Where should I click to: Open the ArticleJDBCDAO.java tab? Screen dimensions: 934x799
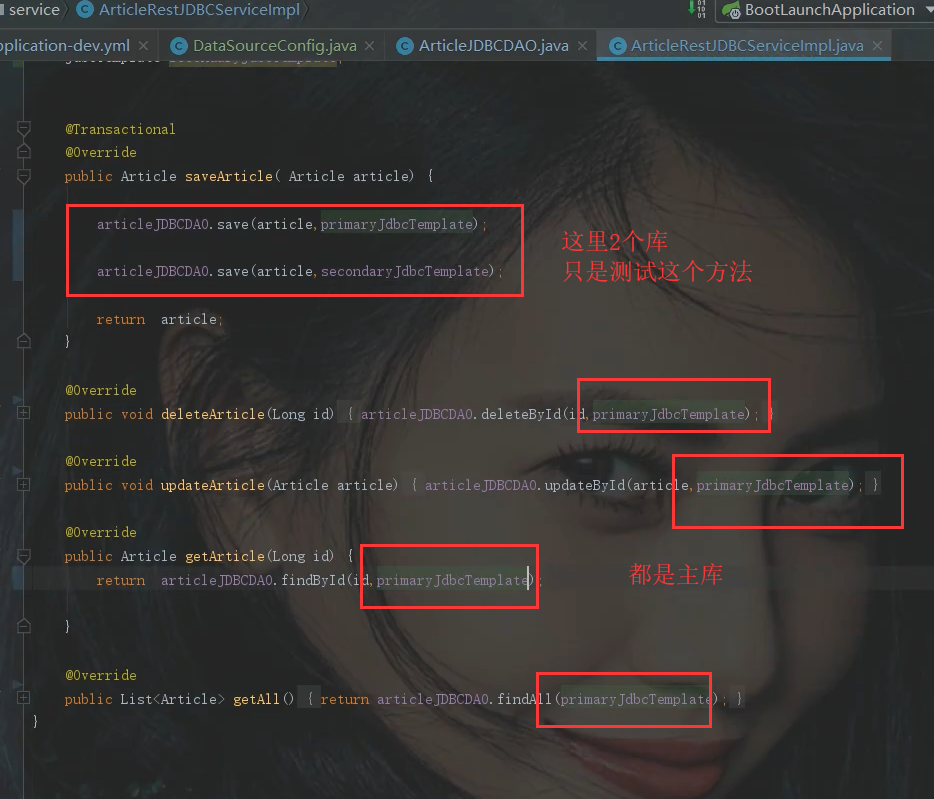pos(493,46)
